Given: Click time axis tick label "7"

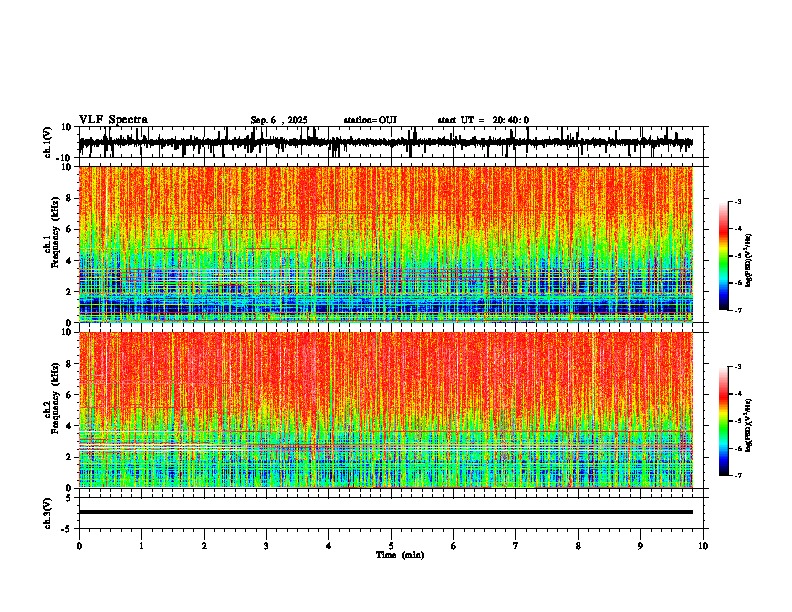Looking at the screenshot, I should coord(516,546).
